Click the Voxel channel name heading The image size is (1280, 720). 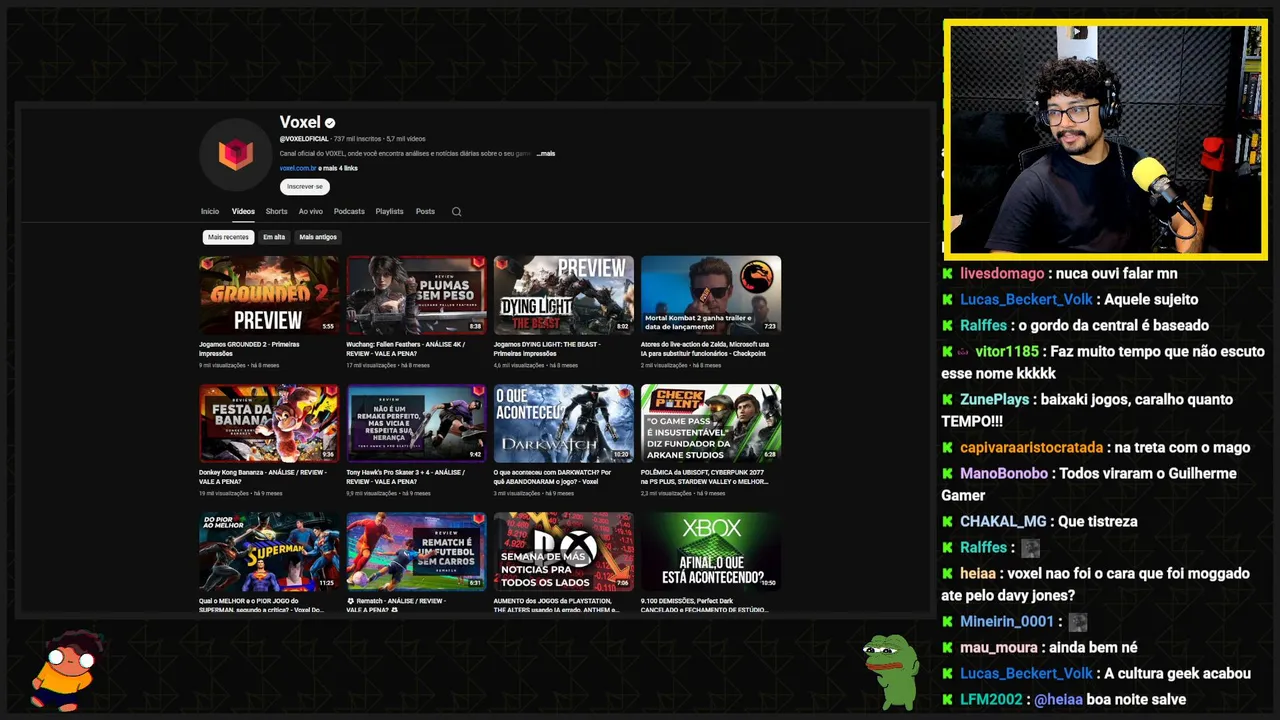(x=300, y=122)
